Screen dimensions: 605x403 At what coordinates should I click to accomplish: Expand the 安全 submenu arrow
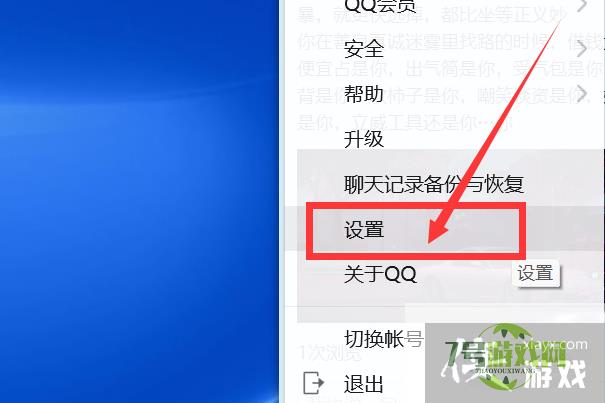click(582, 49)
